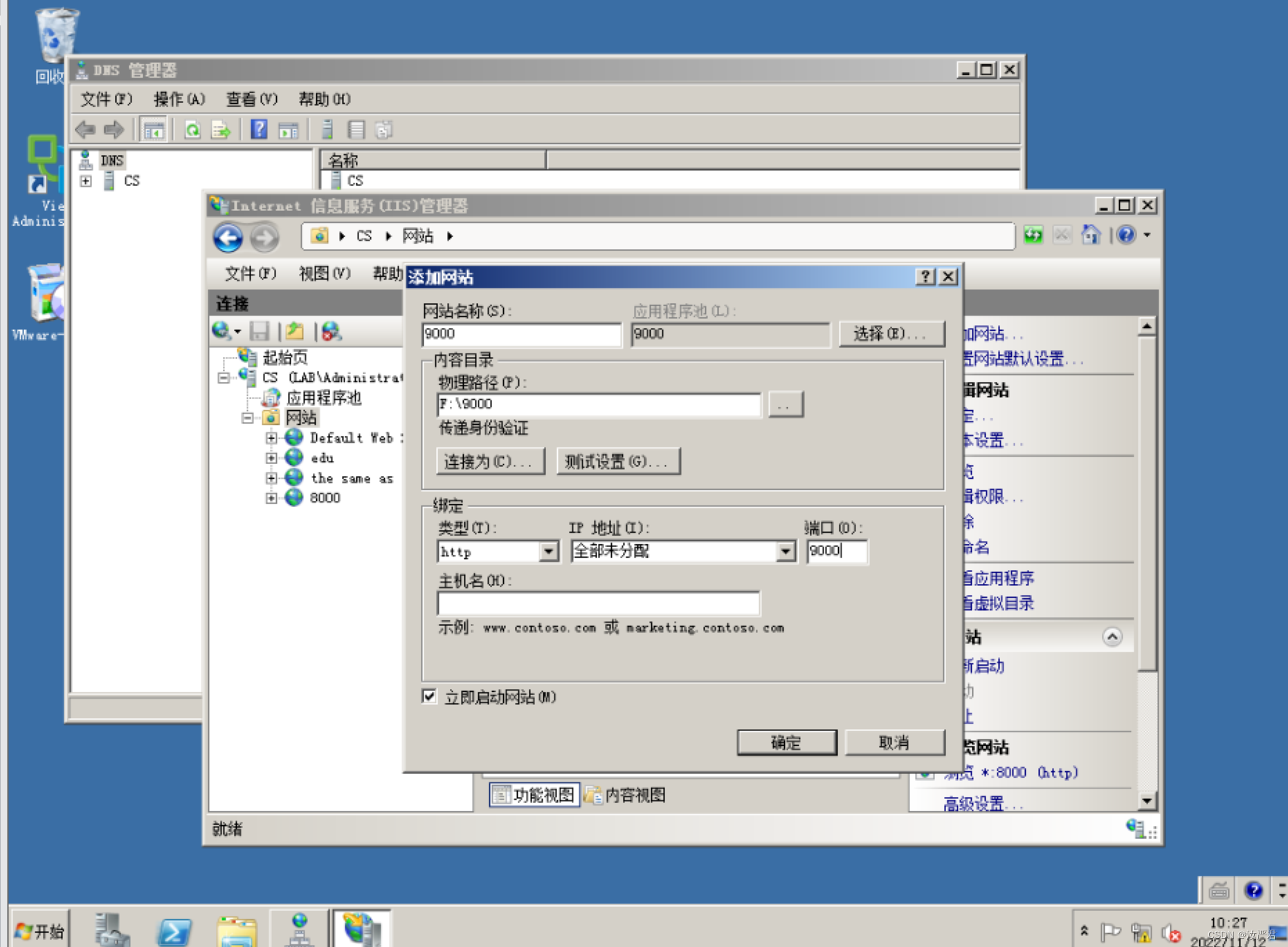Click the IIS Manager forward navigation button
The width and height of the screenshot is (1288, 947).
pyautogui.click(x=264, y=238)
